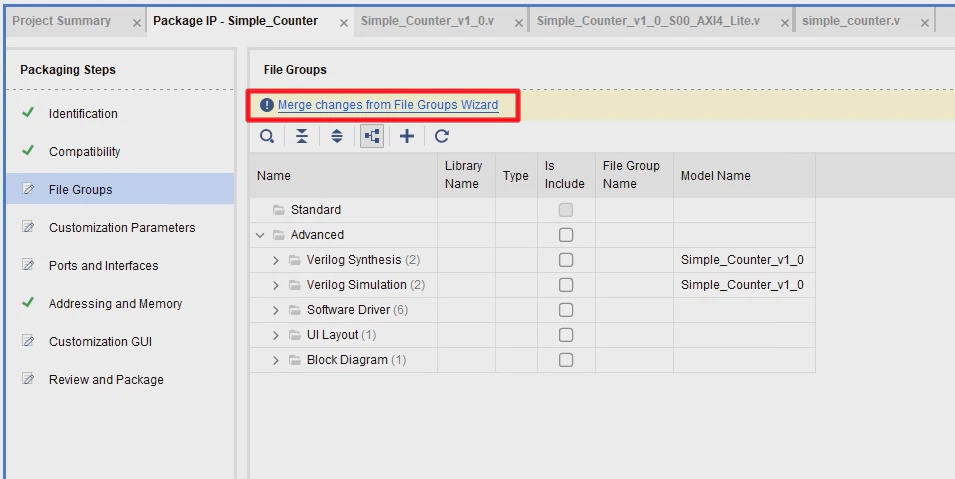The width and height of the screenshot is (955, 479).
Task: Select the Block Diagram (1) row label
Action: (x=356, y=360)
